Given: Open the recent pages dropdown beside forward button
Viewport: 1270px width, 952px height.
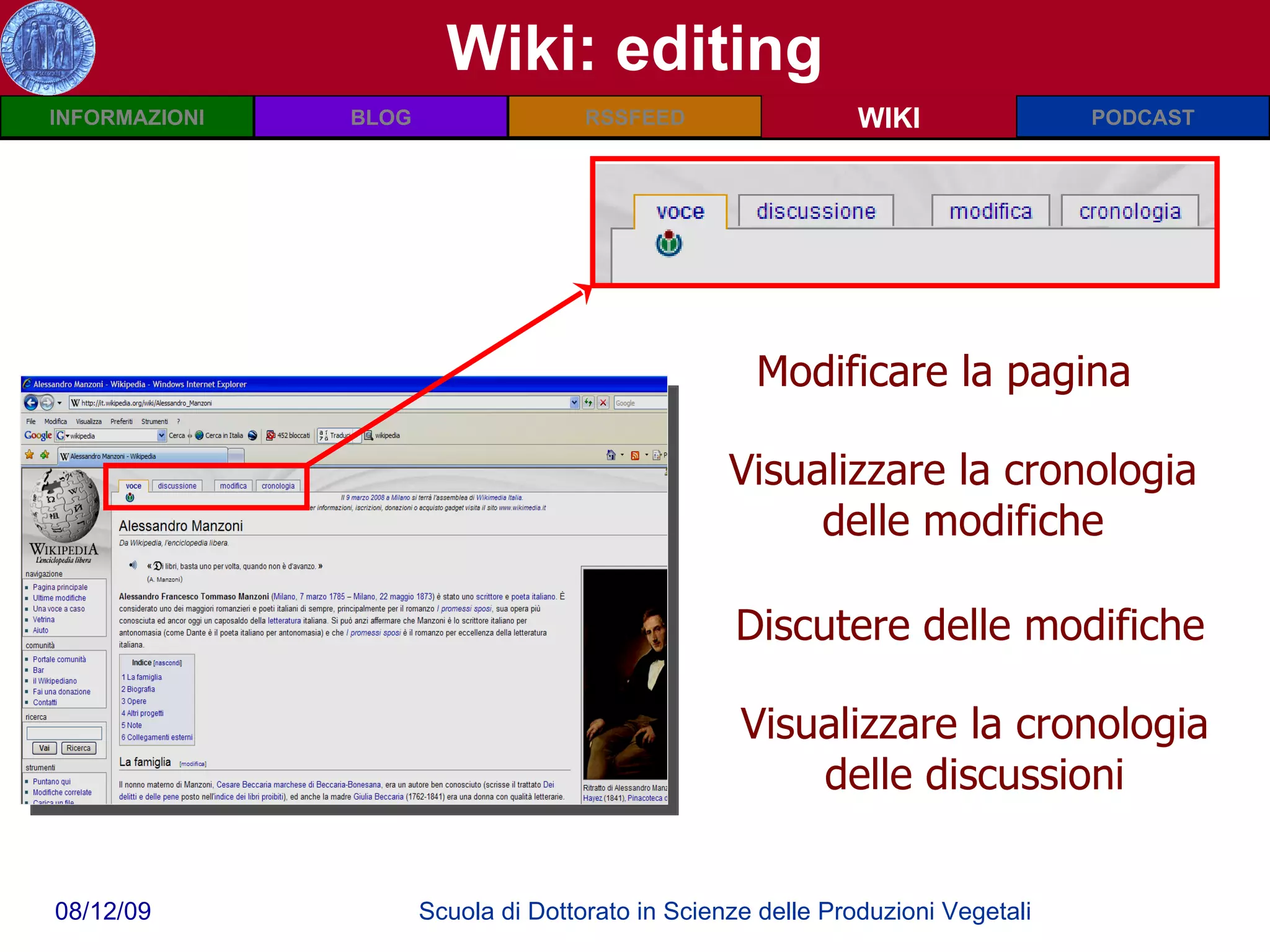Looking at the screenshot, I should [x=60, y=403].
